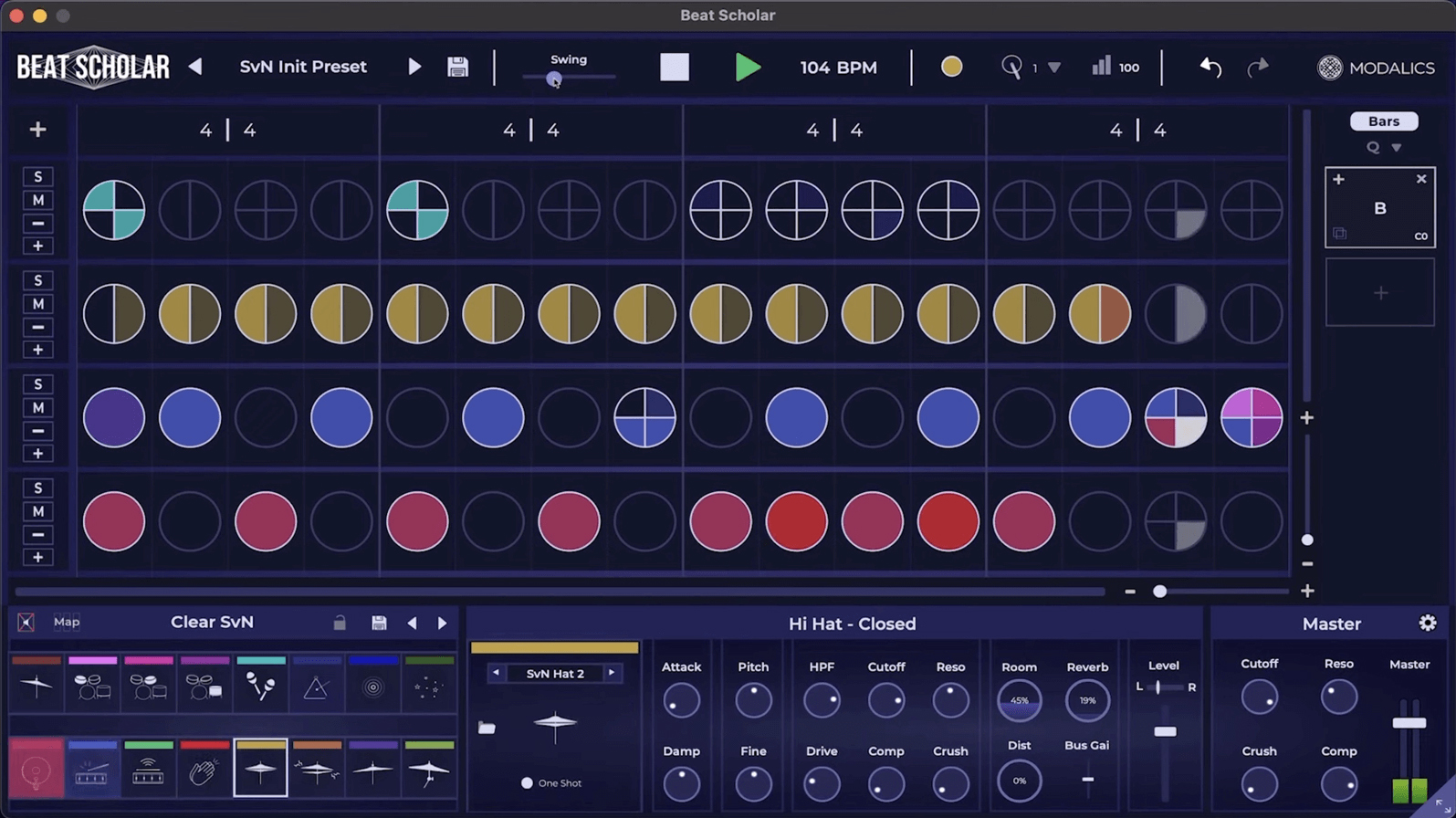Screen dimensions: 1456x818
Task: Open the sample folder icon
Action: coord(487,728)
